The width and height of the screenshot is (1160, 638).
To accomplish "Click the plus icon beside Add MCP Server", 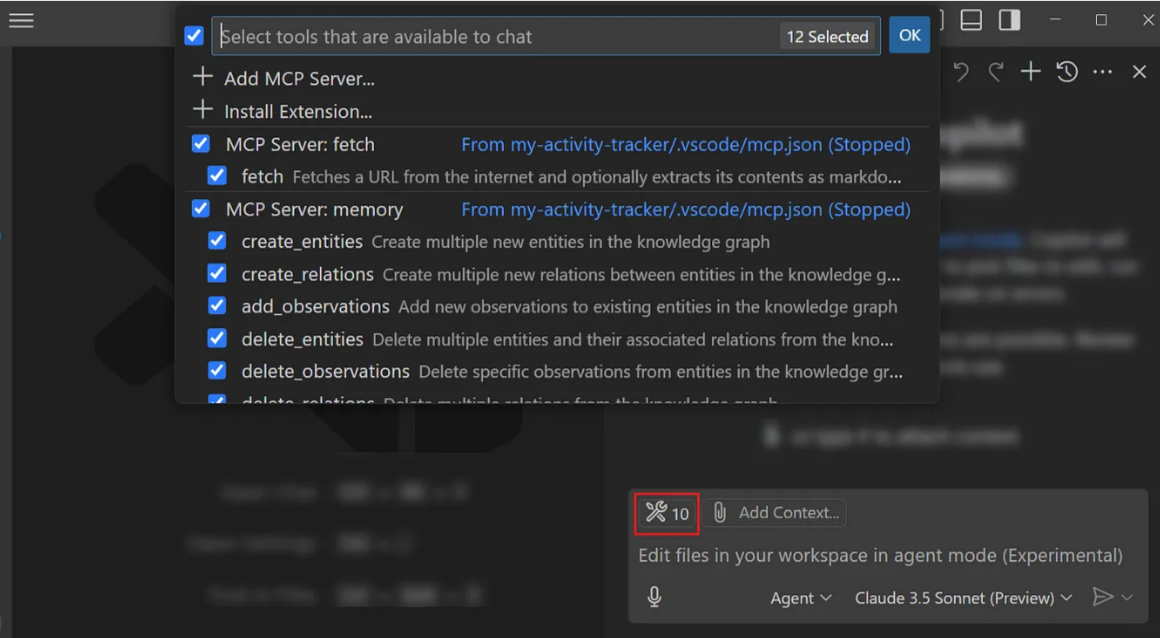I will point(202,77).
